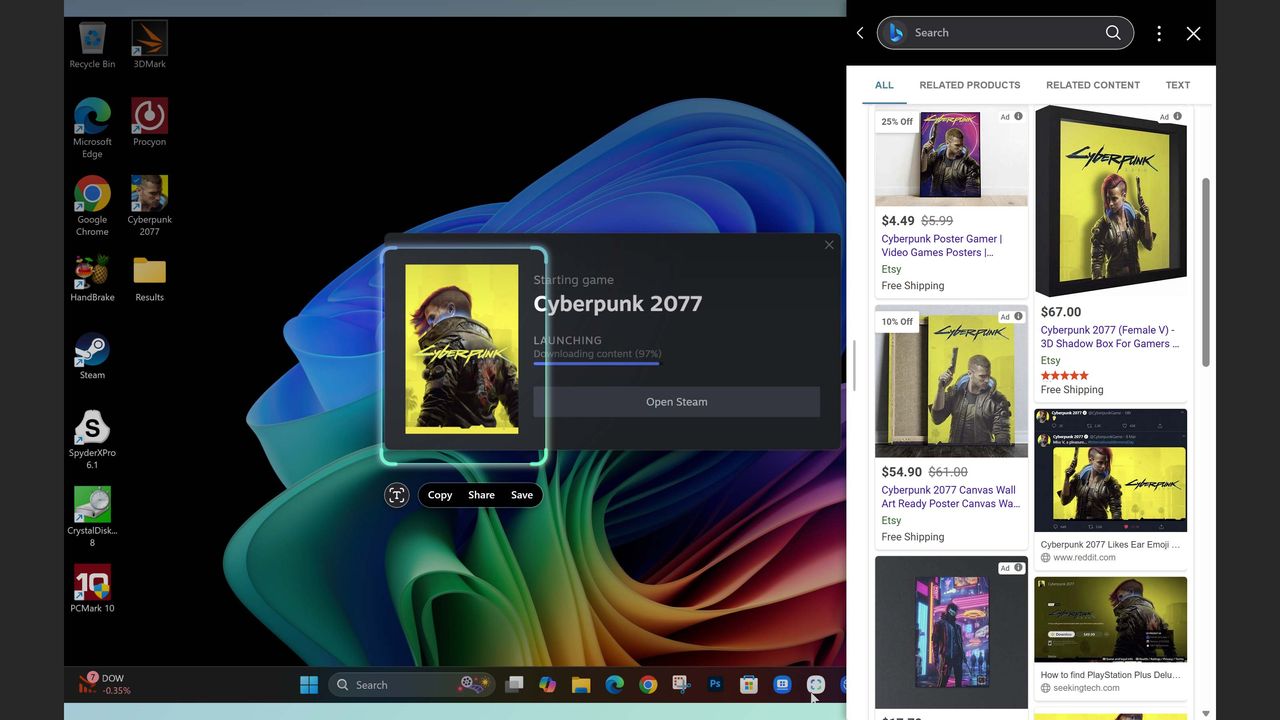Screen dimensions: 1280x720
Task: Open Cyberpunk 2077 Female V Shadow Box link
Action: point(1110,337)
